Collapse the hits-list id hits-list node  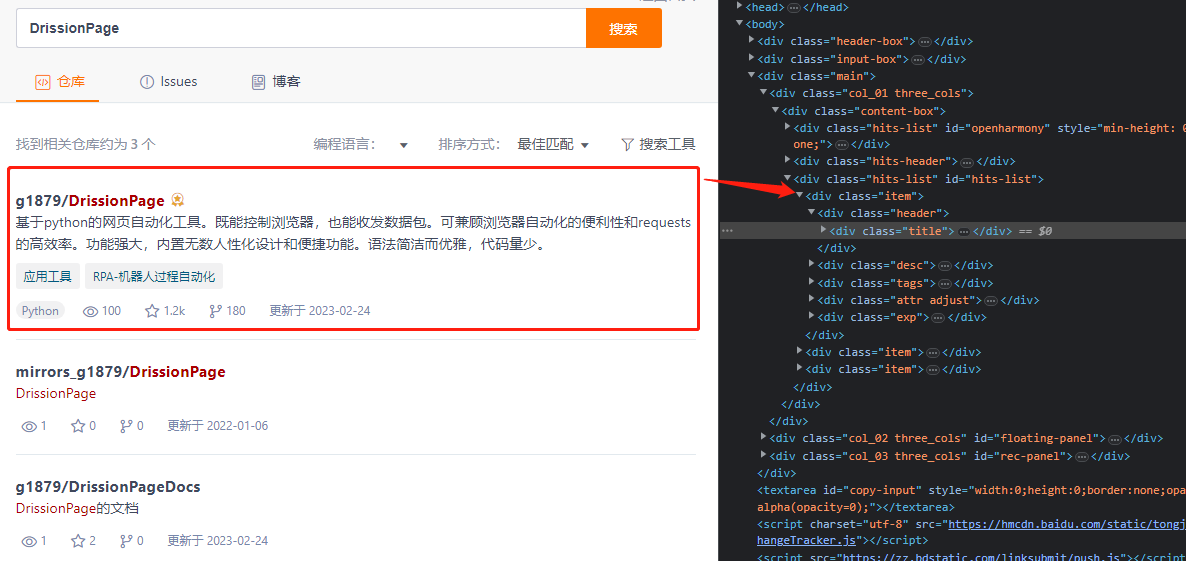tap(787, 179)
